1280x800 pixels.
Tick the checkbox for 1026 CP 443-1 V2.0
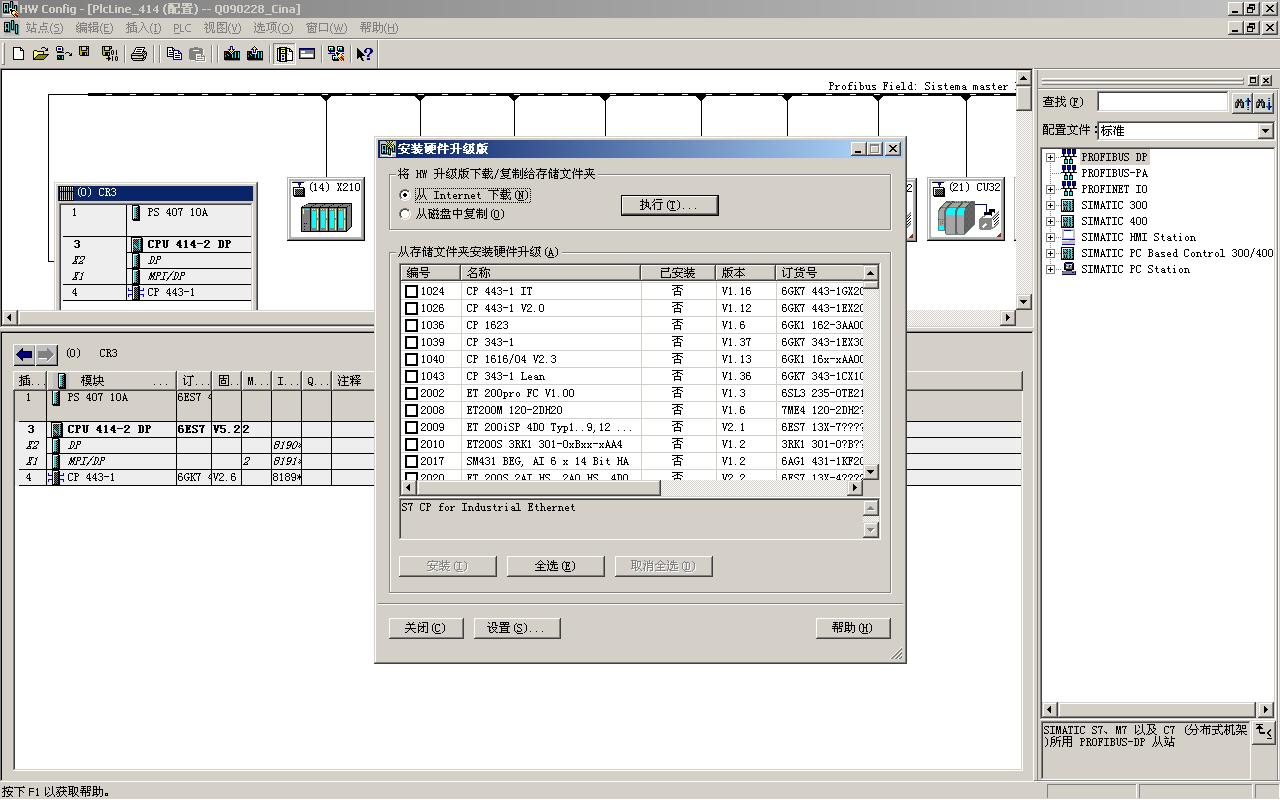(411, 308)
